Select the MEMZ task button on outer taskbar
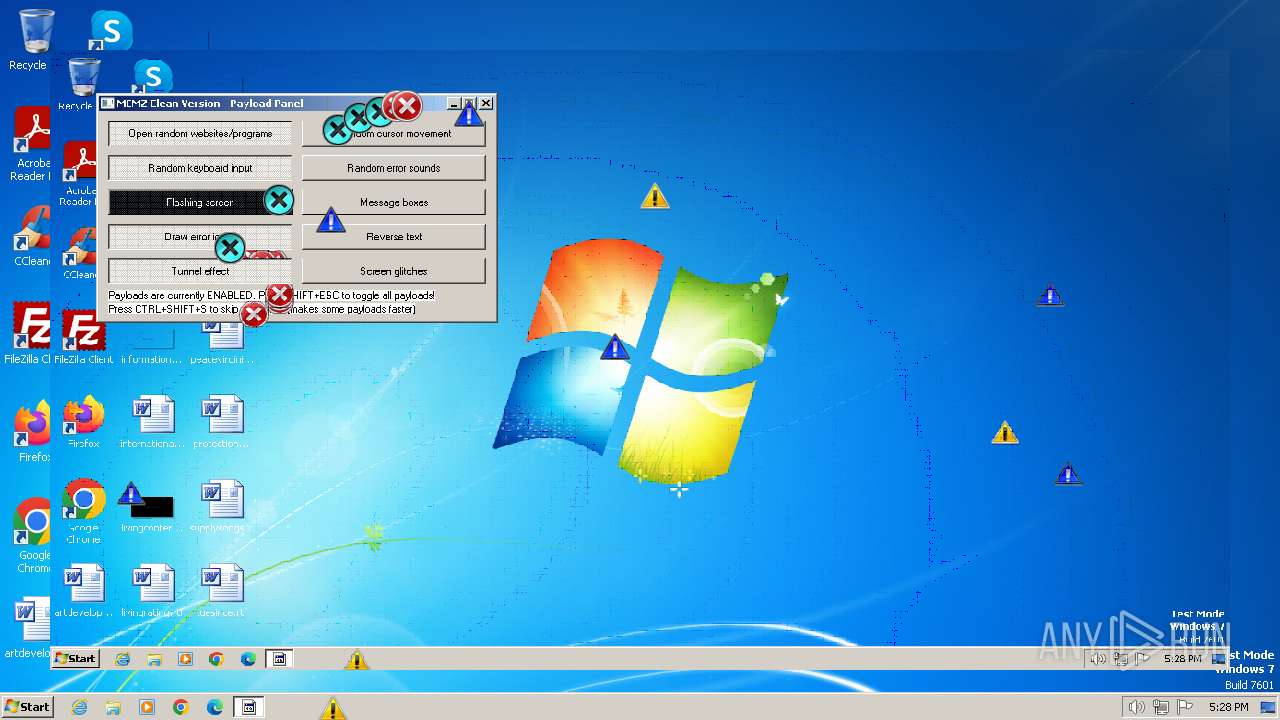Screen dimensions: 1280x720 [249, 707]
